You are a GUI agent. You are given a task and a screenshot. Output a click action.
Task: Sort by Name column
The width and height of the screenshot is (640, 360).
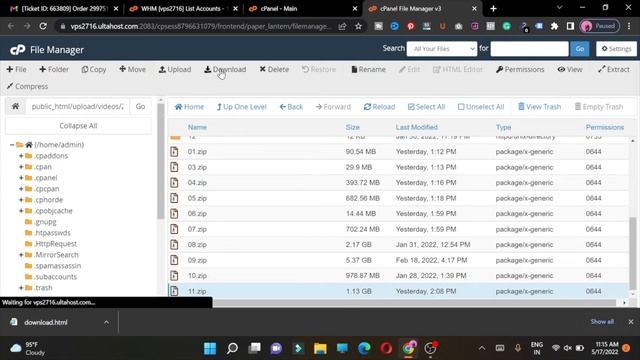pos(197,127)
